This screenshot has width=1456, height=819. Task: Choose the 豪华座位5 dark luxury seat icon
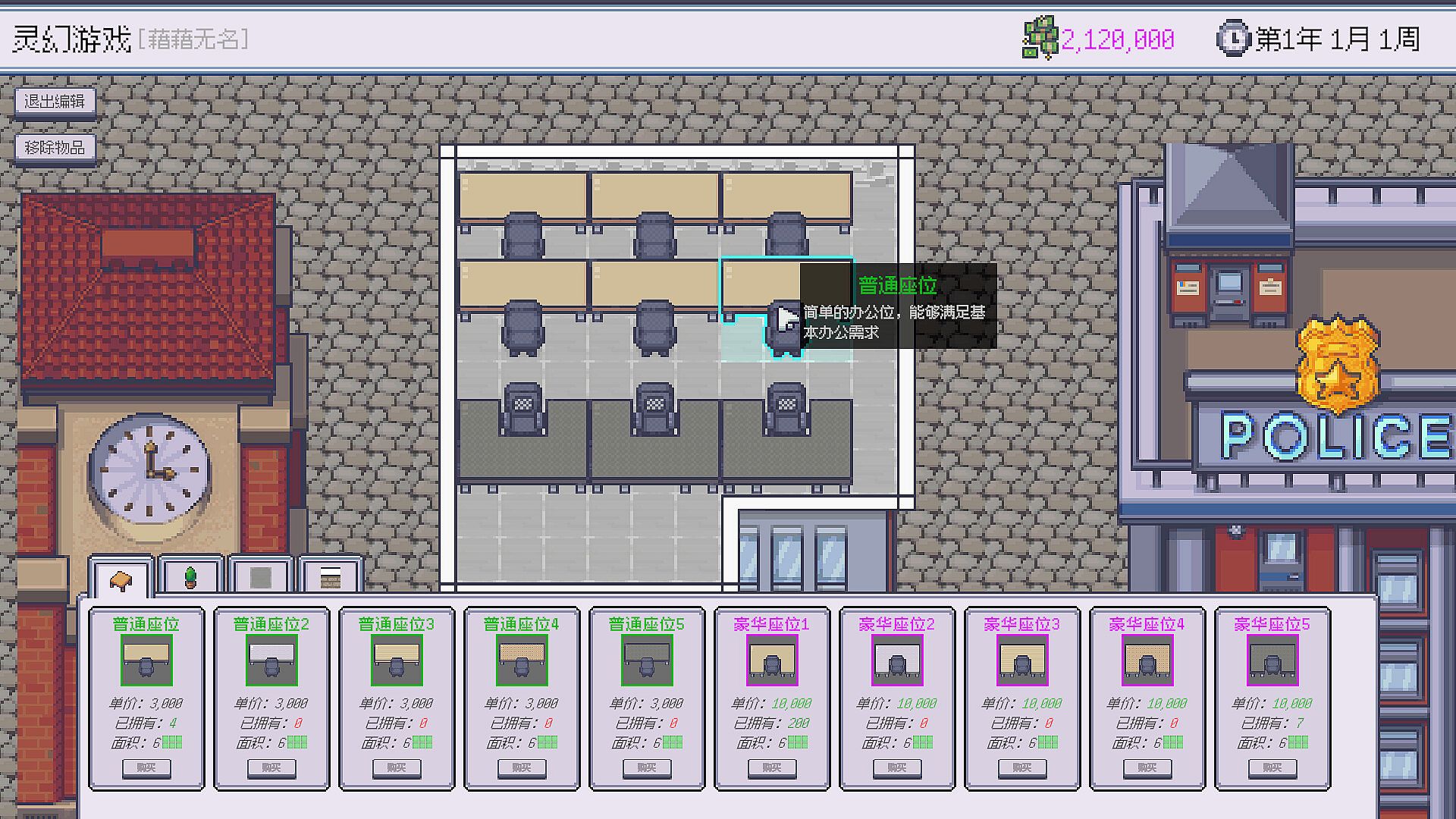tap(1272, 661)
